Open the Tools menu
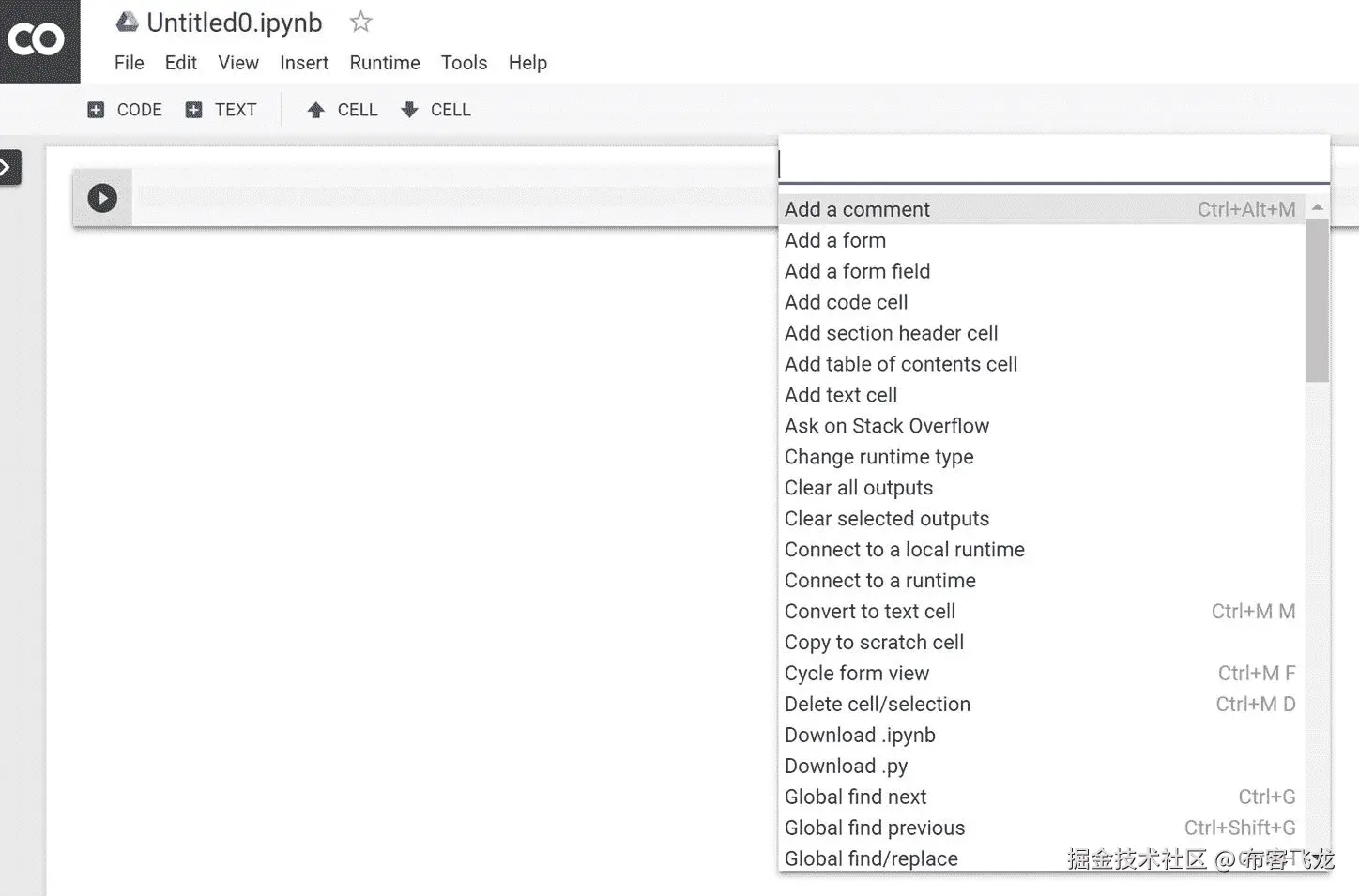The image size is (1359, 896). (465, 63)
